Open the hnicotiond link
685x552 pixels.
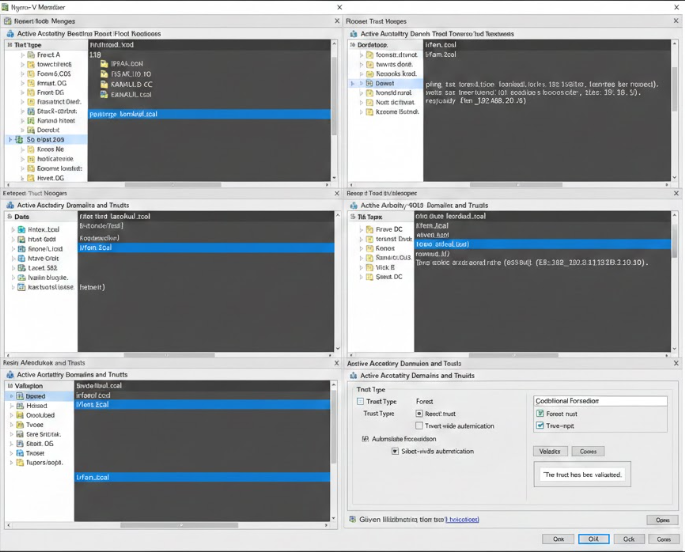[x=463, y=520]
